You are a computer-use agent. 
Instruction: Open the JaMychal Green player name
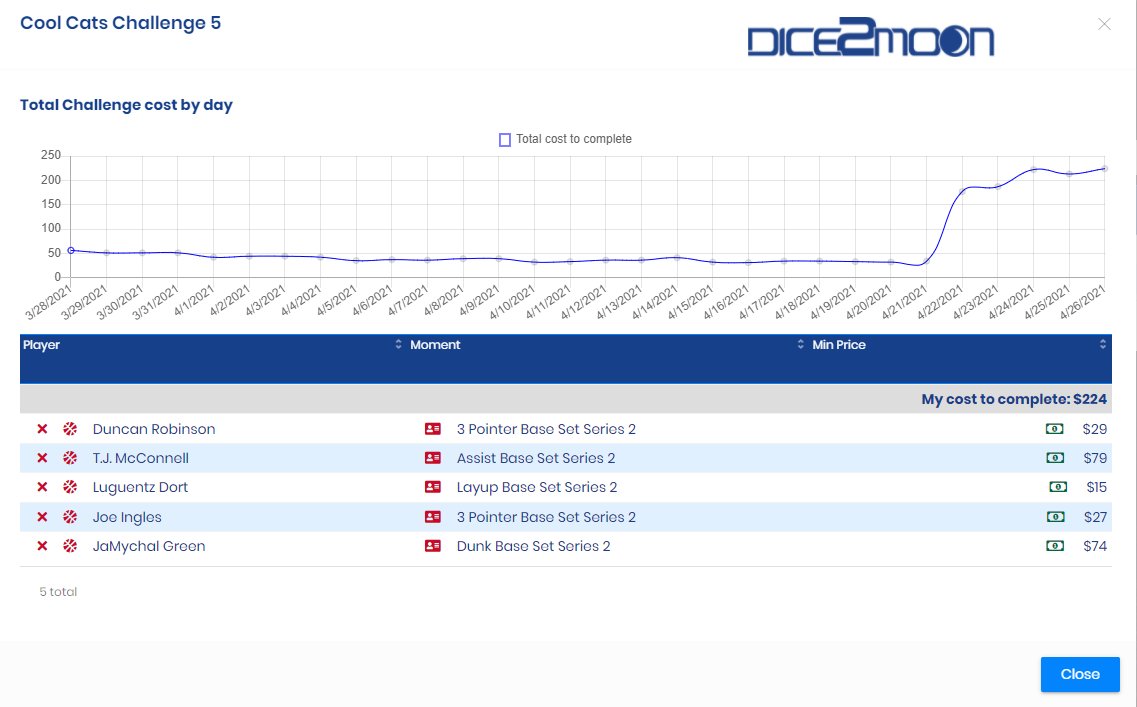pyautogui.click(x=149, y=545)
